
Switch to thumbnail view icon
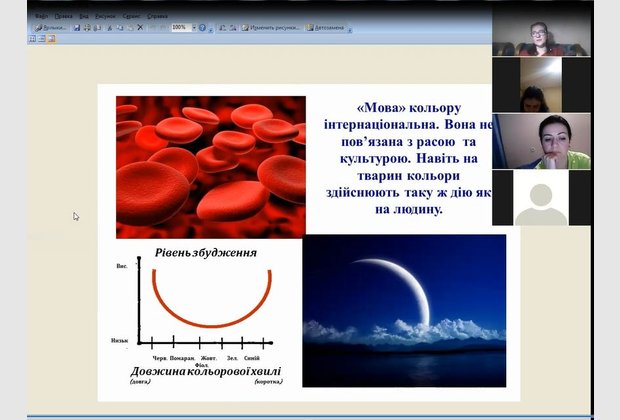[x=32, y=39]
